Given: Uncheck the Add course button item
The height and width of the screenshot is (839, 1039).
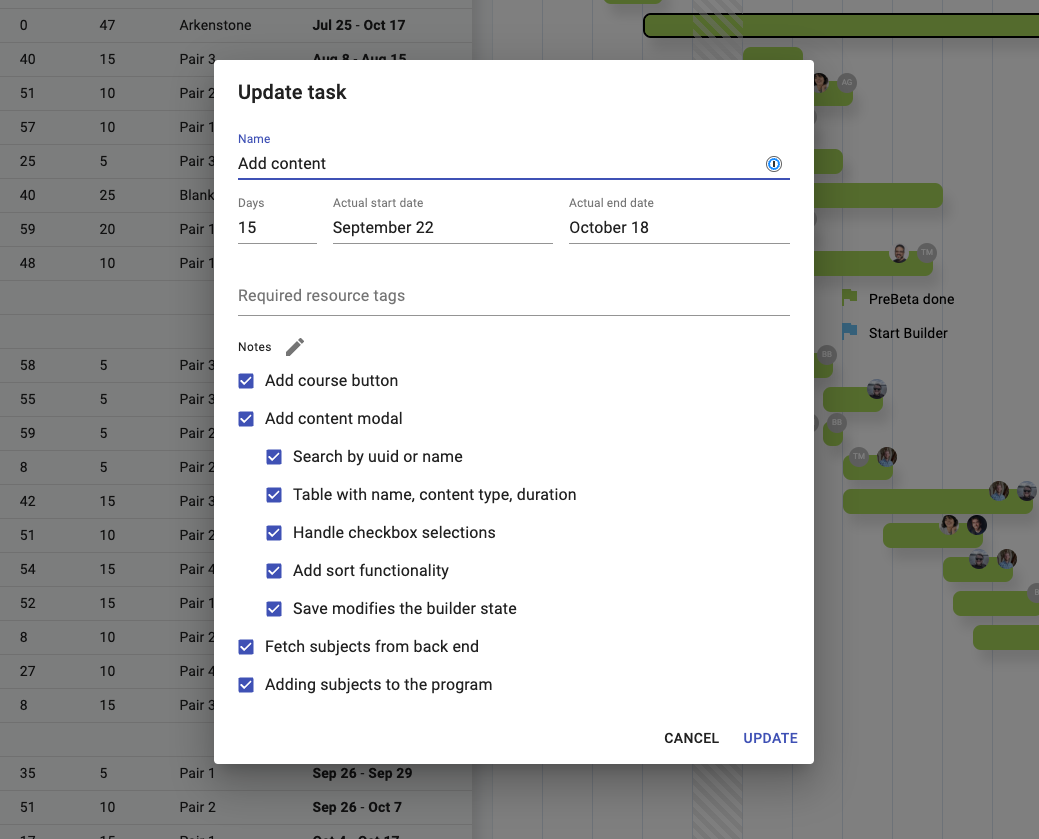Looking at the screenshot, I should [245, 380].
